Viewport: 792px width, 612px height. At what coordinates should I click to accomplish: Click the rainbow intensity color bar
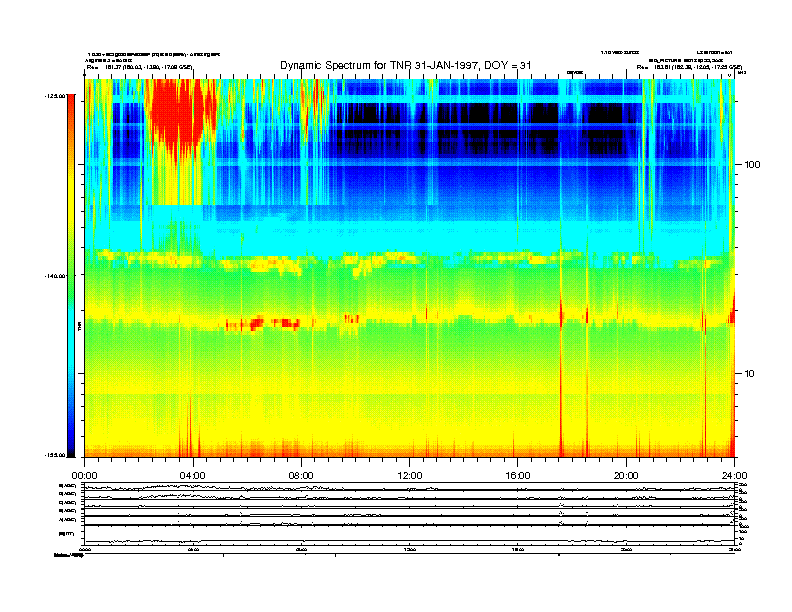click(x=71, y=276)
